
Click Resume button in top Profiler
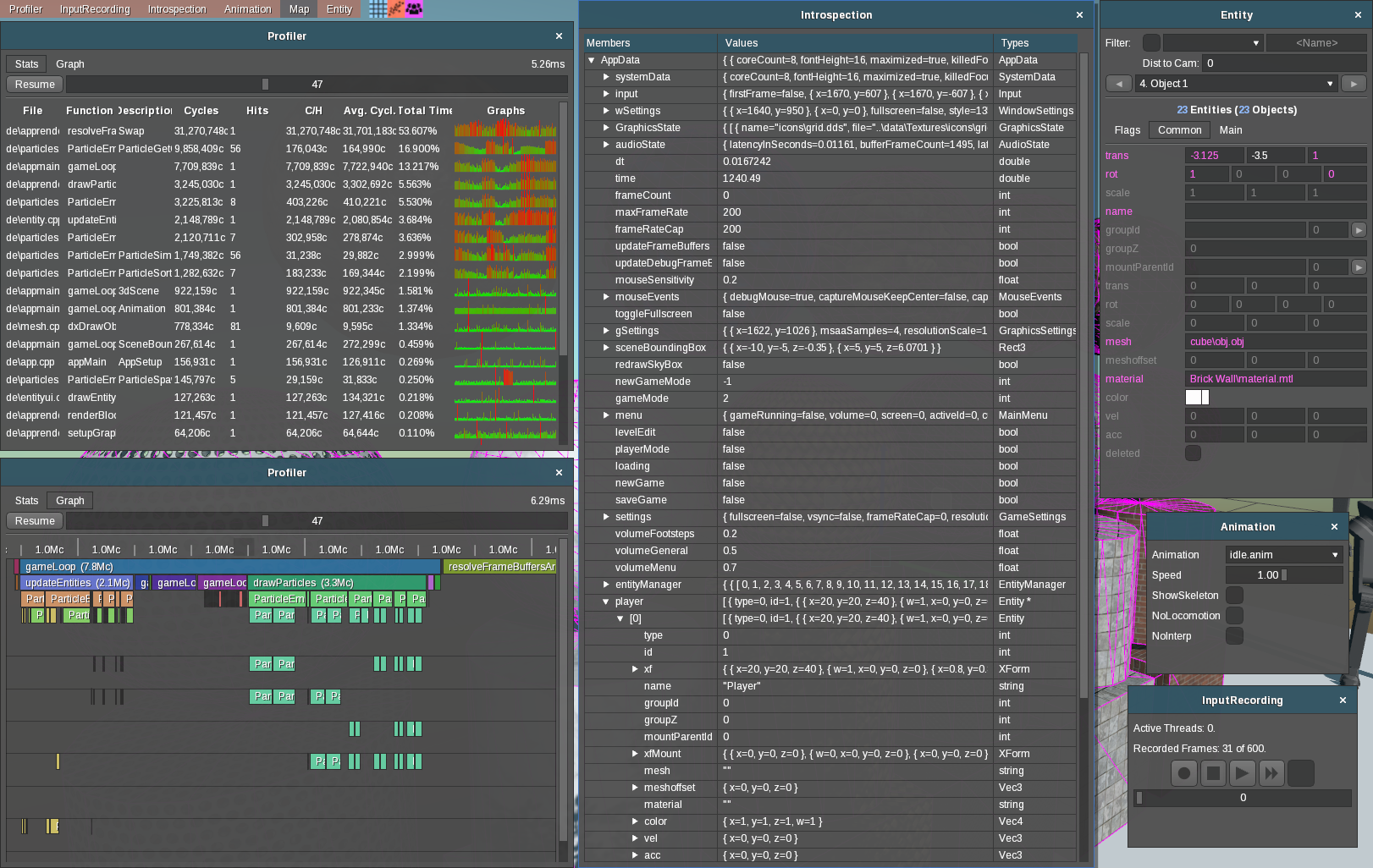click(x=35, y=85)
